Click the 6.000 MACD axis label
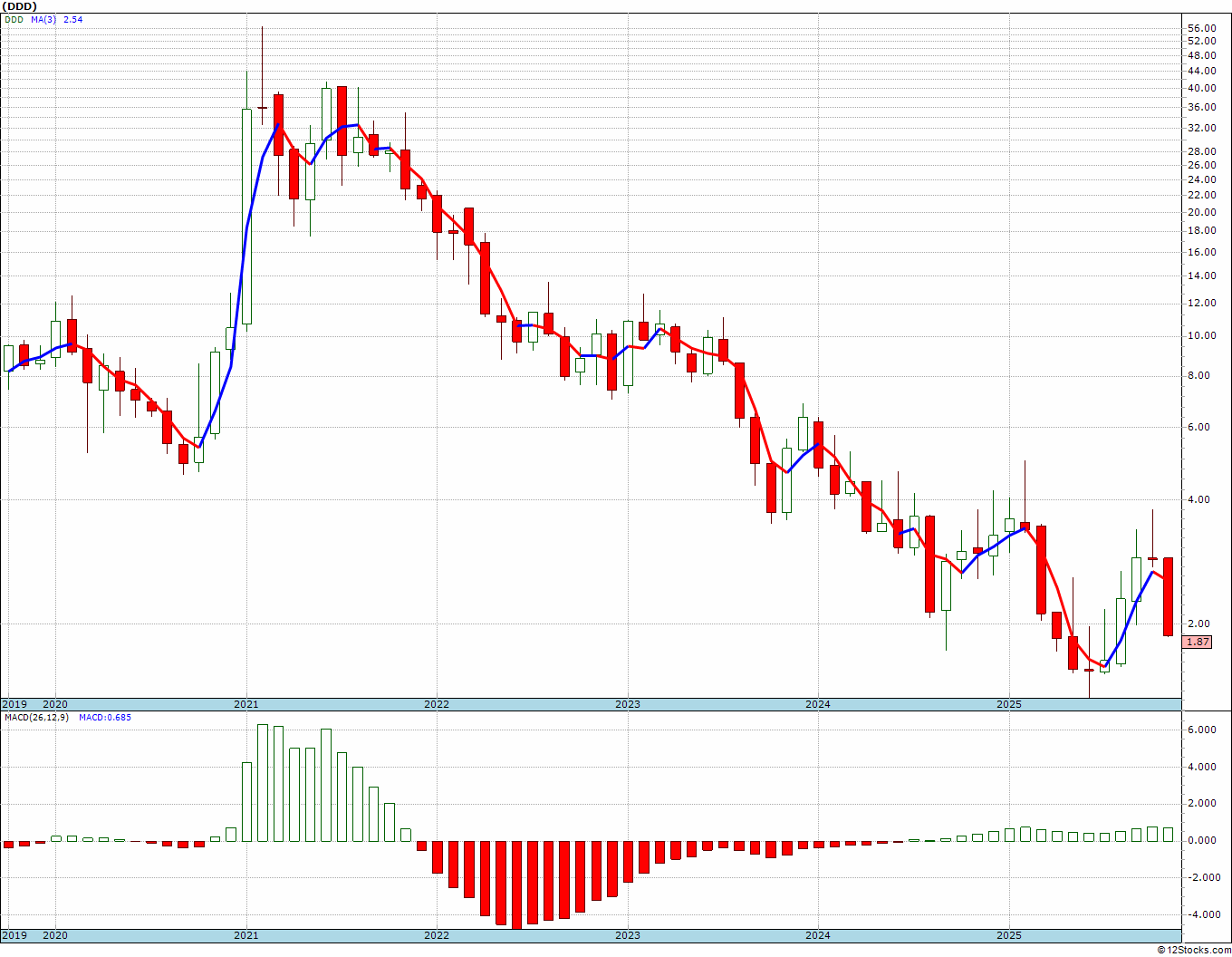The height and width of the screenshot is (957, 1232). (1201, 730)
